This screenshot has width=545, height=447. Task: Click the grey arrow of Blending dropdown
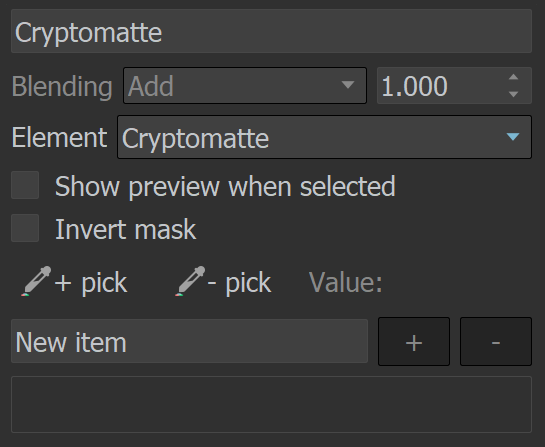[348, 85]
